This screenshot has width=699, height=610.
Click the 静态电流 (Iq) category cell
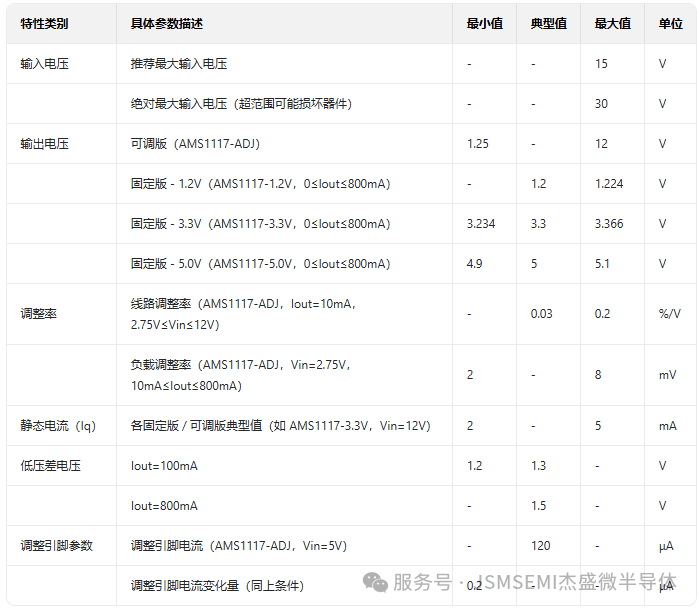58,426
